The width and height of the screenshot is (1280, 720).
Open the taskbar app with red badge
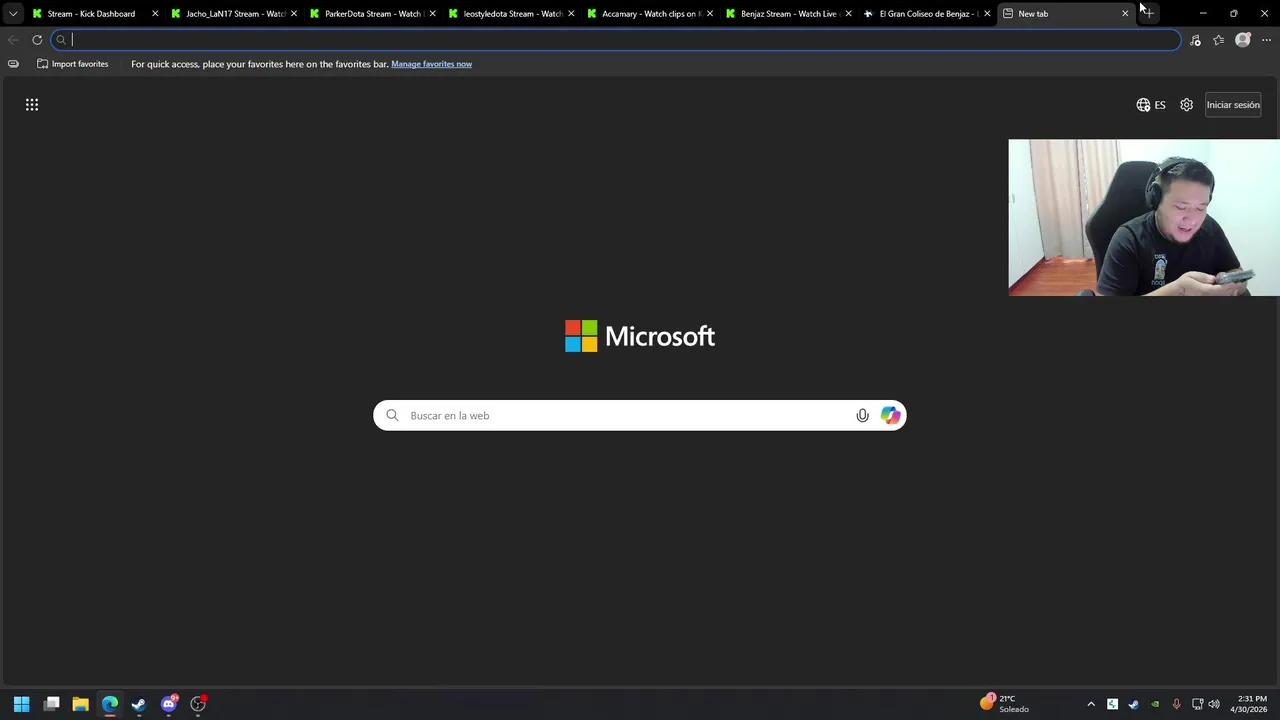coord(198,704)
